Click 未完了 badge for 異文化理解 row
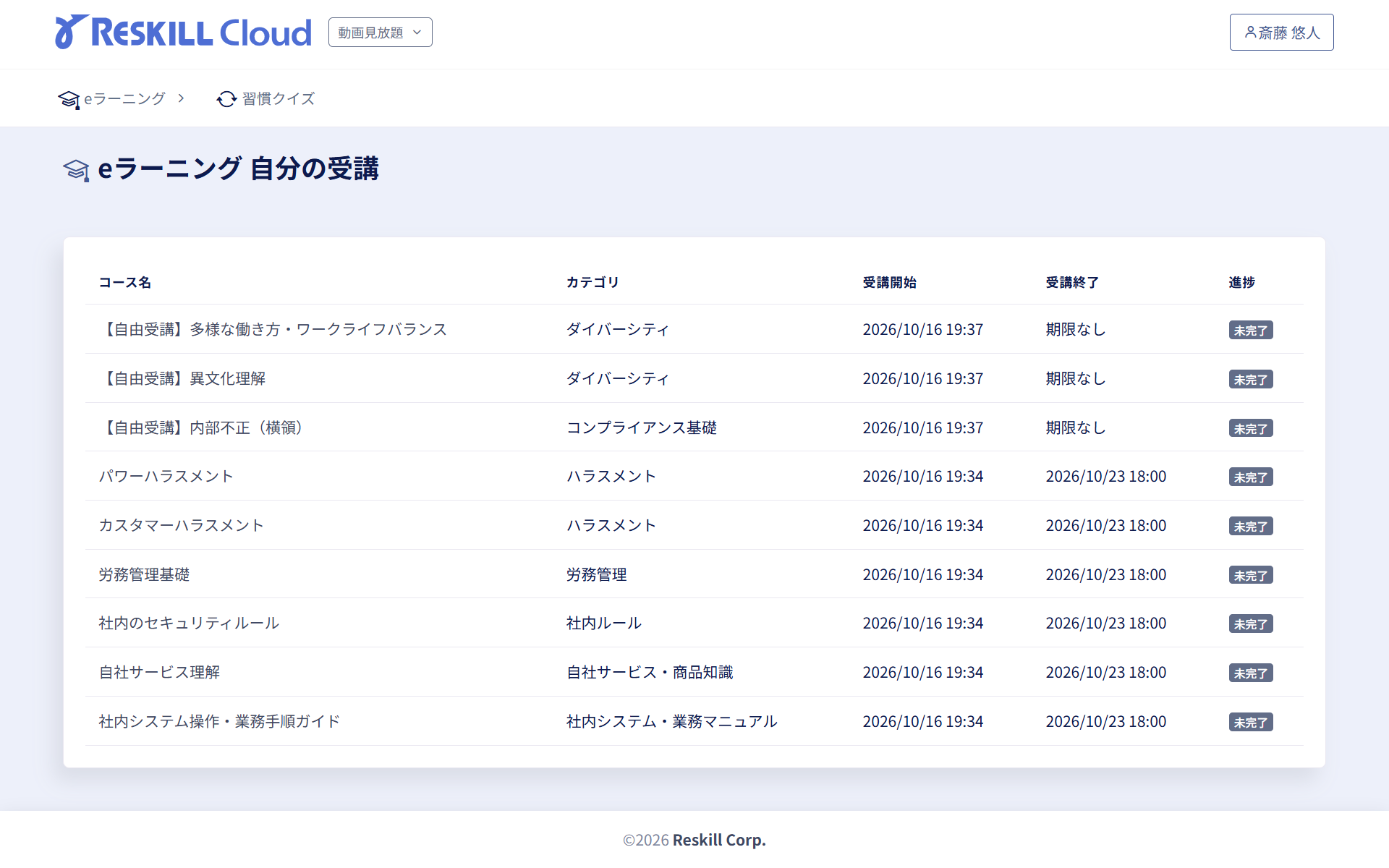1389x868 pixels. tap(1251, 379)
